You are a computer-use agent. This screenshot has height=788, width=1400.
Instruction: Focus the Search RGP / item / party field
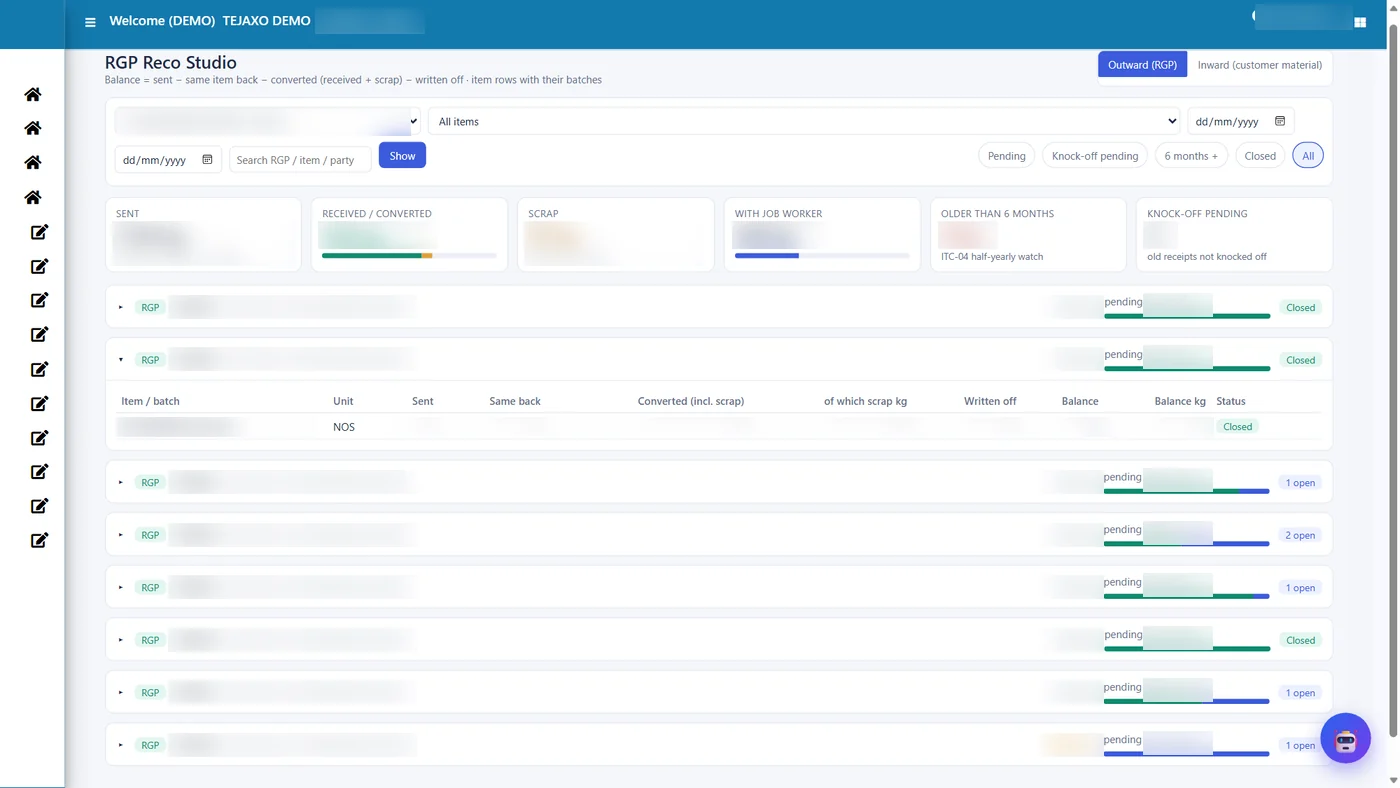[300, 159]
